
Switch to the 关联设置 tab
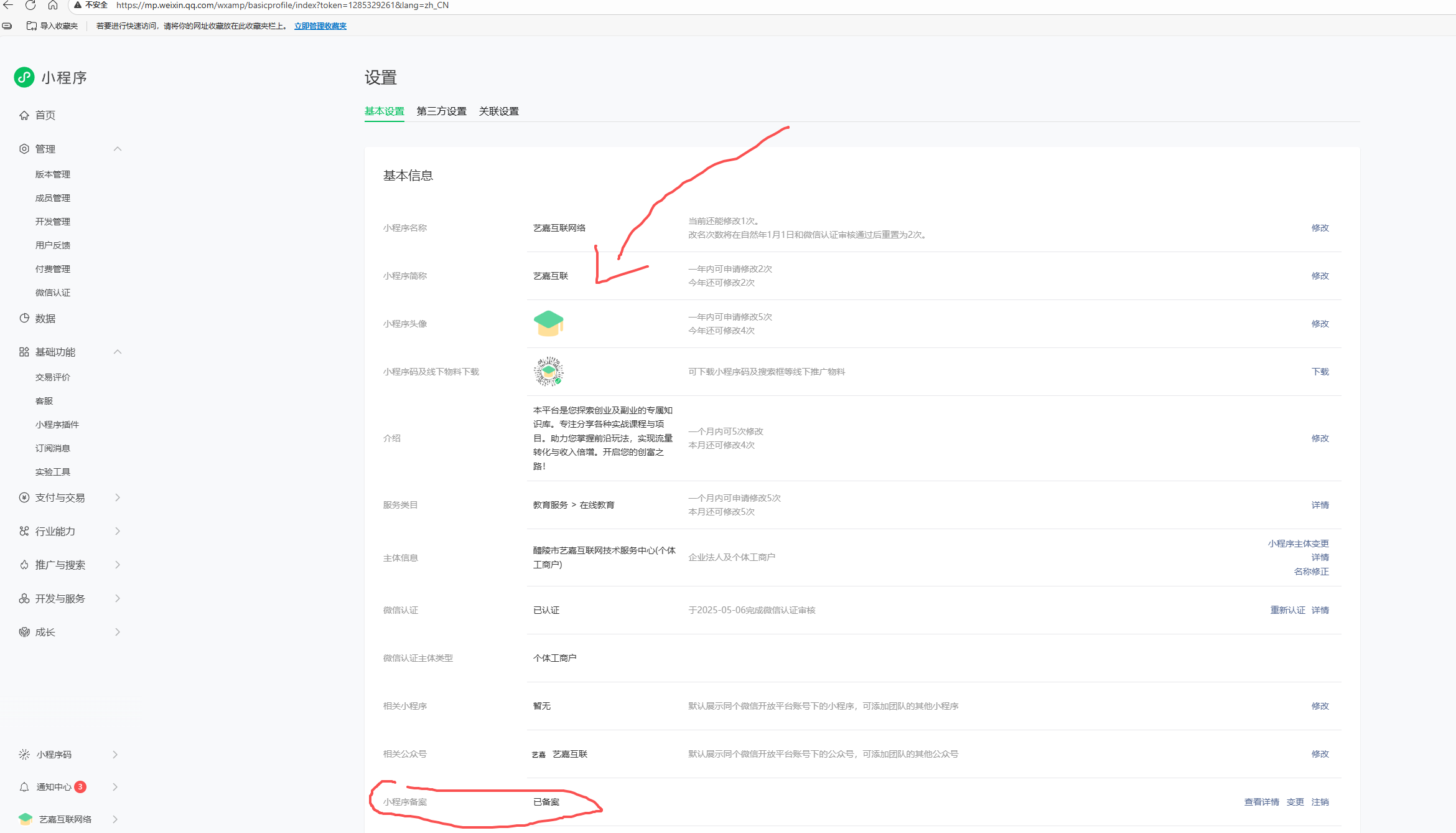[498, 111]
